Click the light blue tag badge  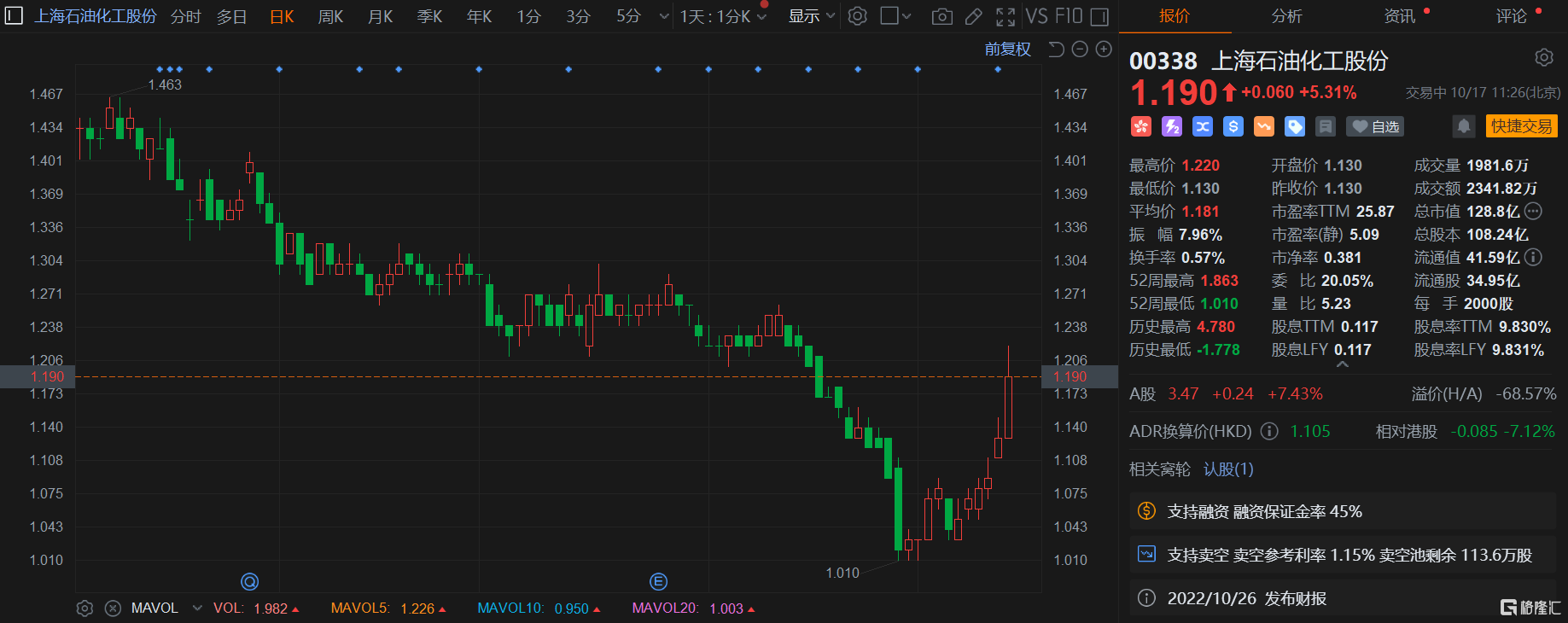(x=1295, y=127)
